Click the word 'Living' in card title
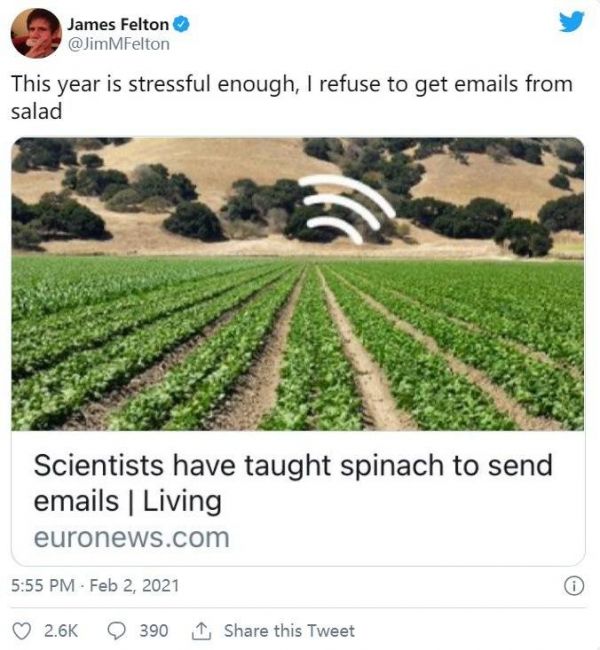Screen dimensions: 600x650 (x=184, y=500)
